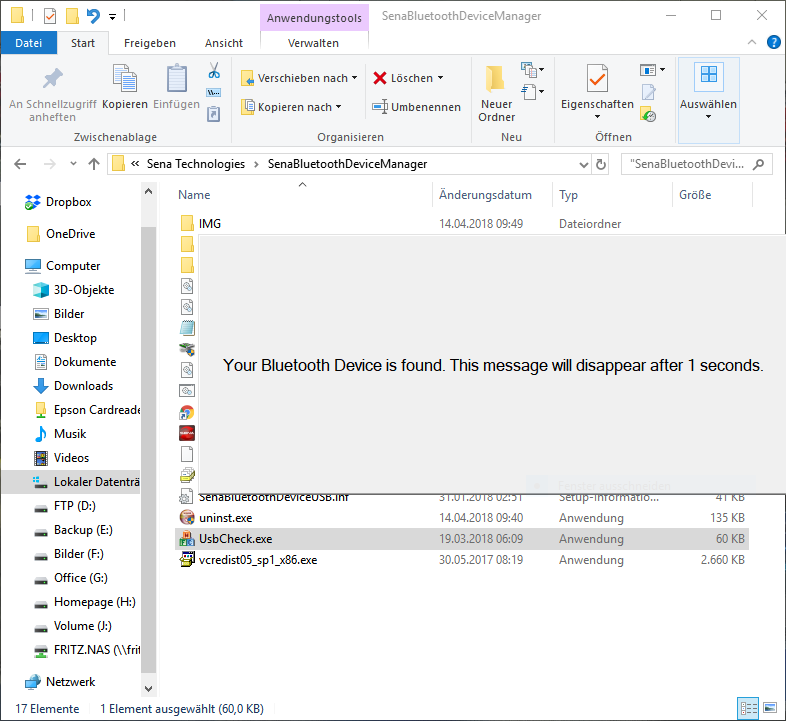This screenshot has width=786, height=721.
Task: Open the Verschieben nach dropdown
Action: tap(300, 78)
